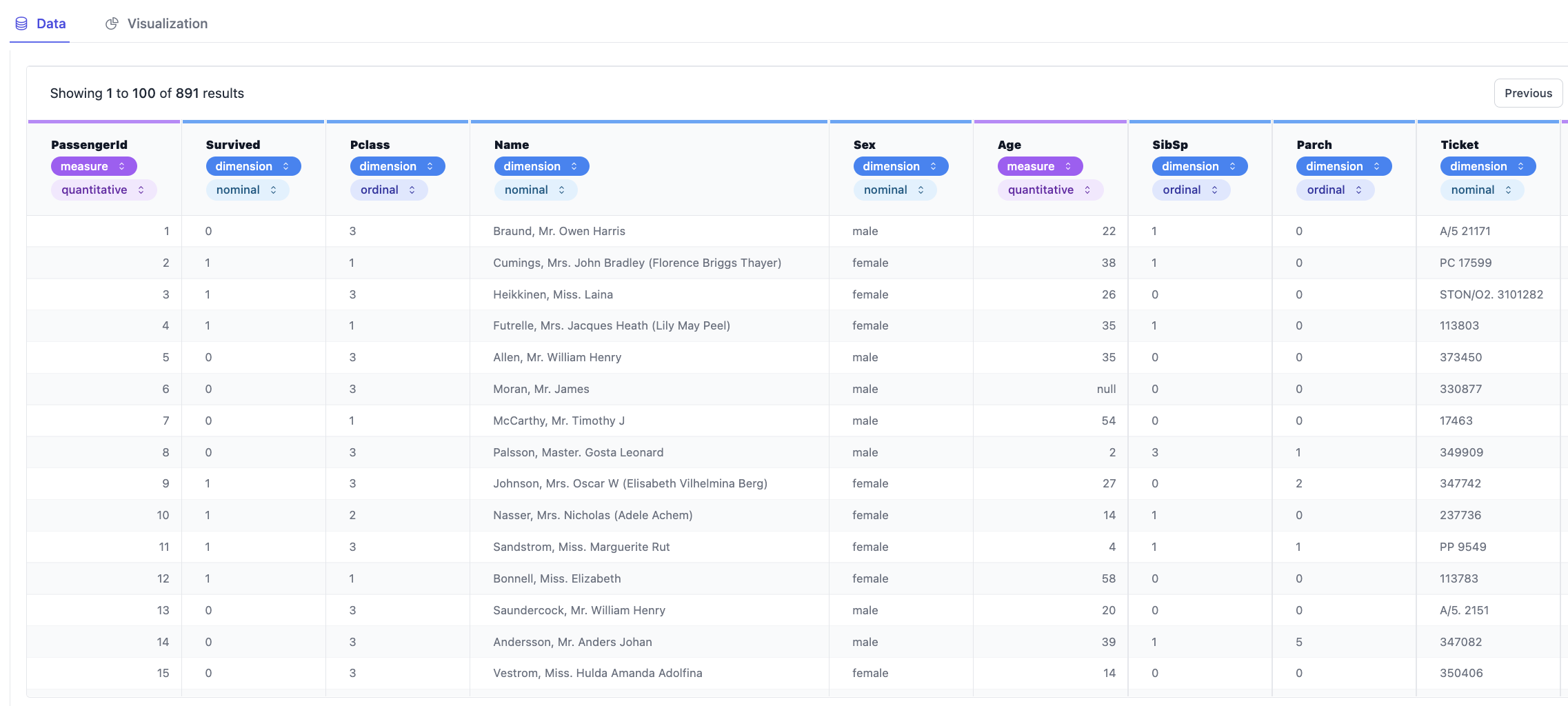Click the Name column header
The image size is (1568, 706).
coord(512,145)
